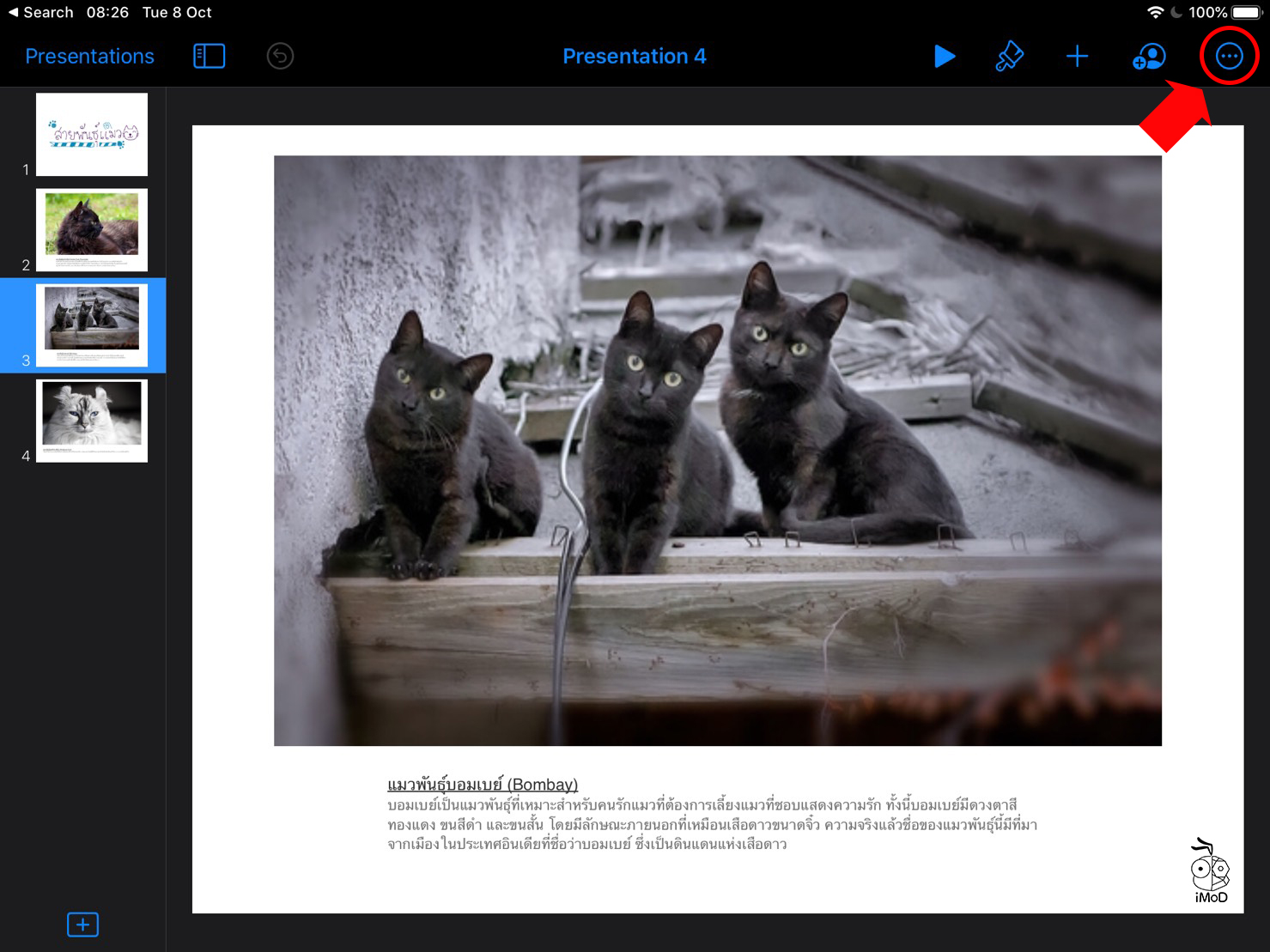Add a new slide from the navigator
This screenshot has height=952, width=1270.
(82, 925)
